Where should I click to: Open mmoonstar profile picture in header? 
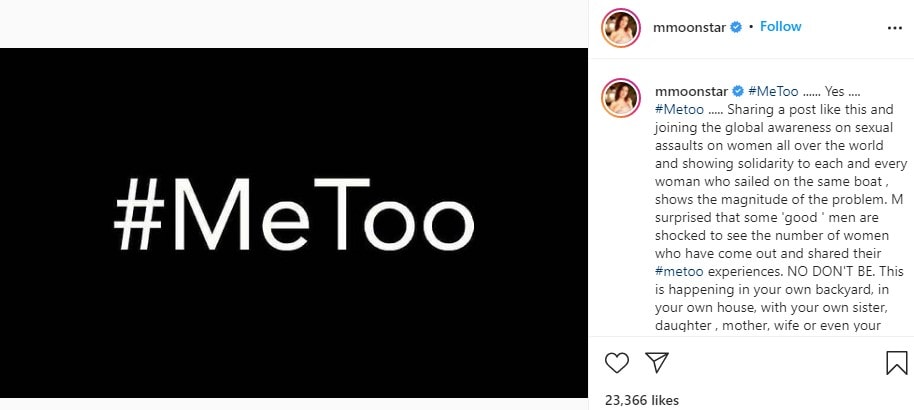pyautogui.click(x=621, y=28)
